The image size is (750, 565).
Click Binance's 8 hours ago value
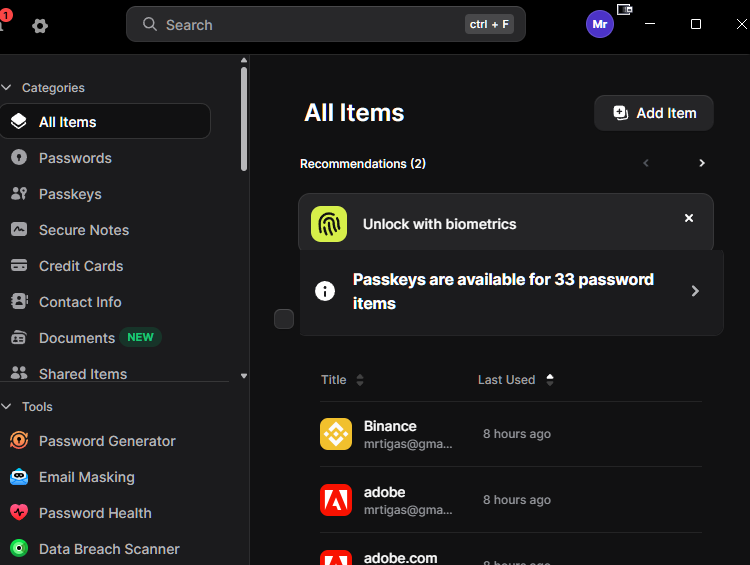517,434
